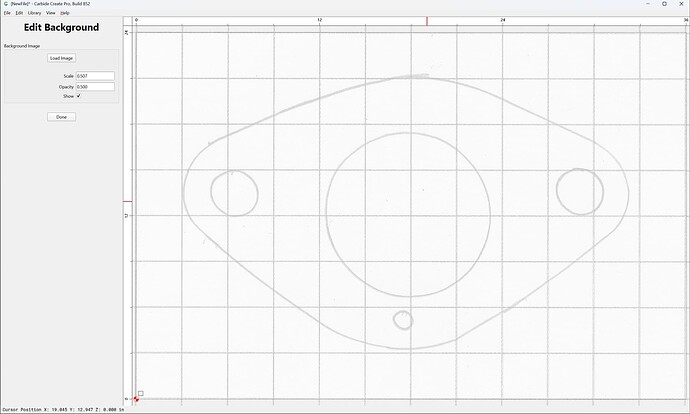Click the red origin marker on canvas
The width and height of the screenshot is (690, 414).
136,399
